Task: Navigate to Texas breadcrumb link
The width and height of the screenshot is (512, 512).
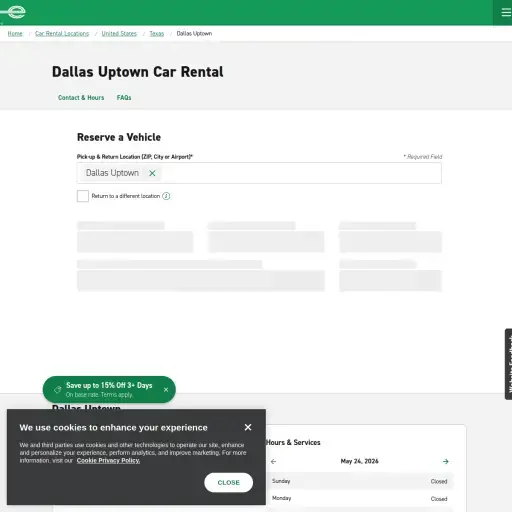Action: [x=157, y=34]
